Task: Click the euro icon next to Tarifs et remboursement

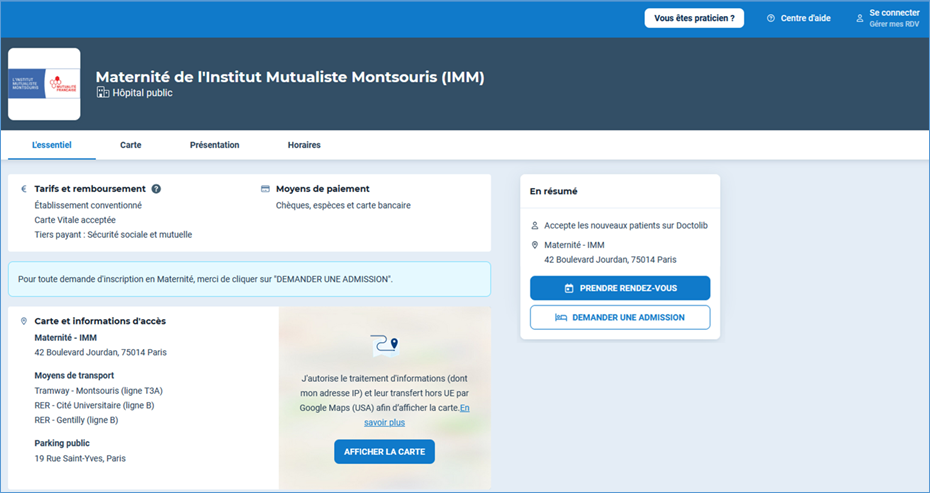Action: coord(24,189)
